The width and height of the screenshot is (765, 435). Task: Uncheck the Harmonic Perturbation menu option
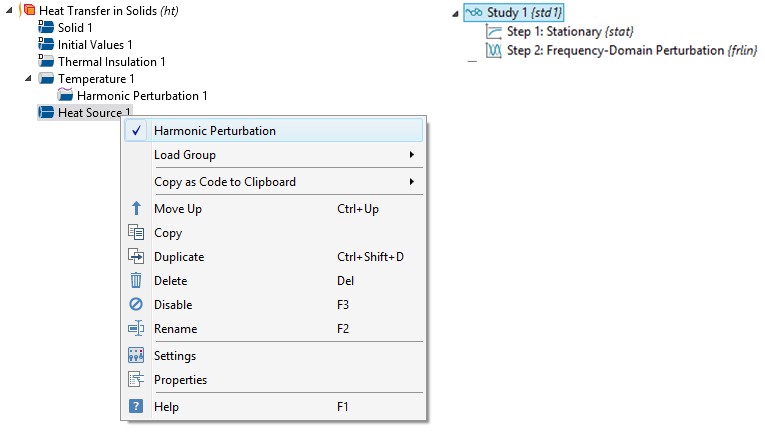214,131
